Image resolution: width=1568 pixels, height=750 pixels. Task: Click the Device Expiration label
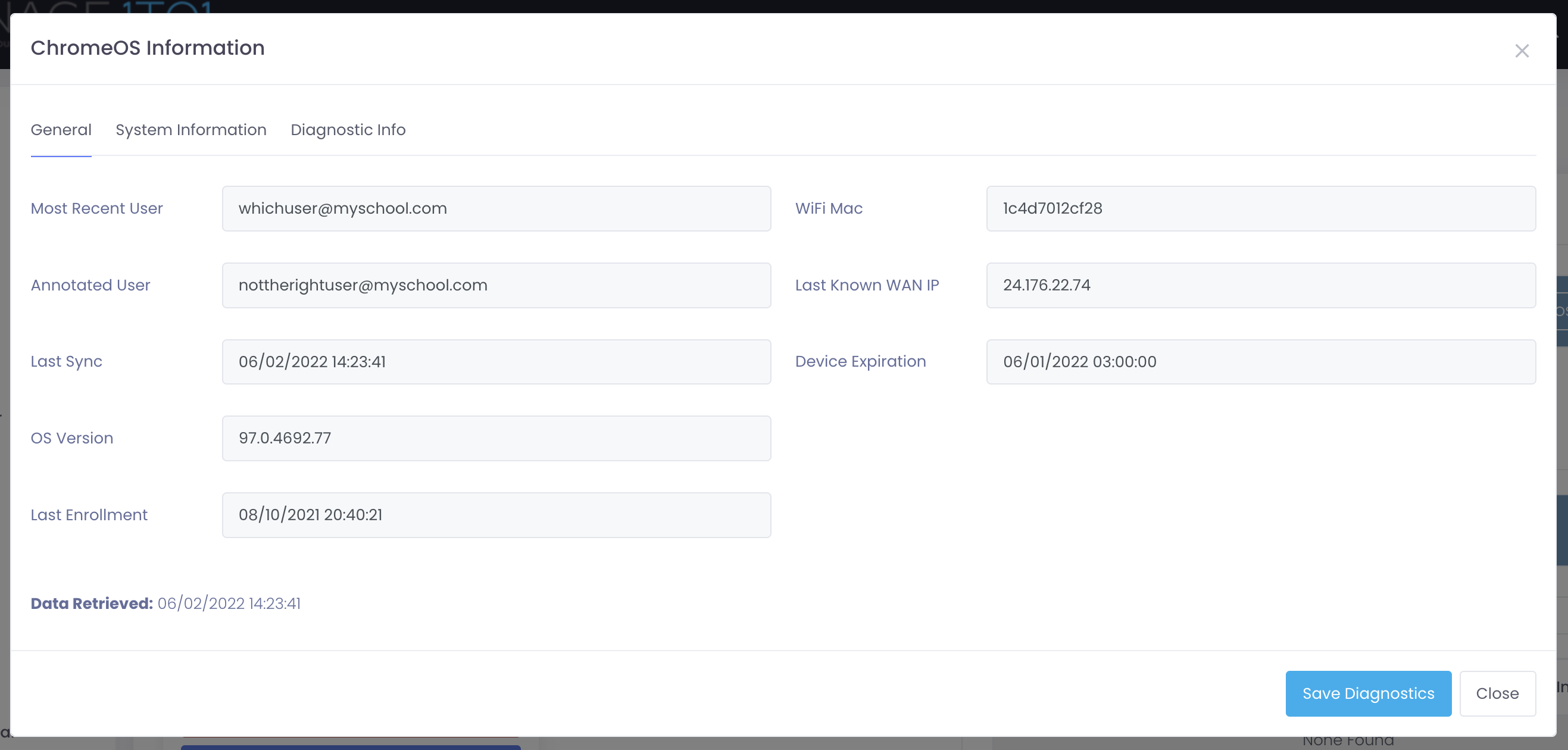(861, 362)
